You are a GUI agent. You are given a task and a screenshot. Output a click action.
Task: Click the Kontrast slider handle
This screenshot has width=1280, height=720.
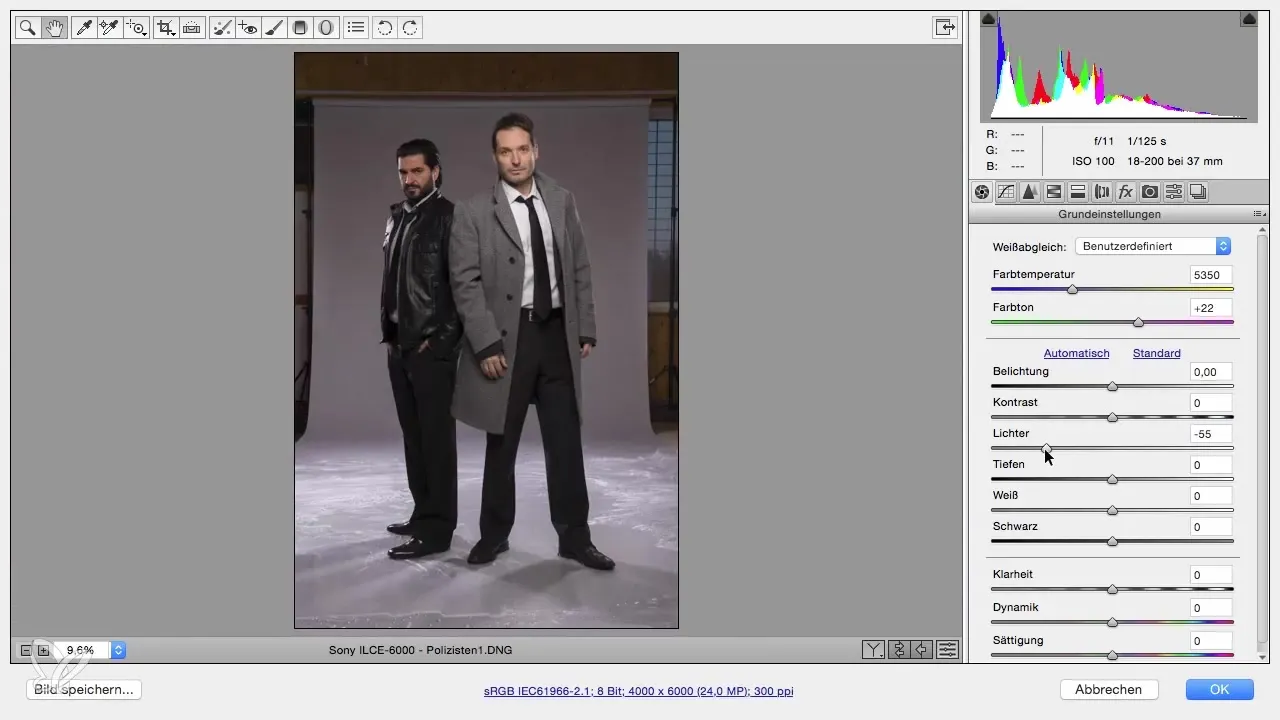(1112, 417)
